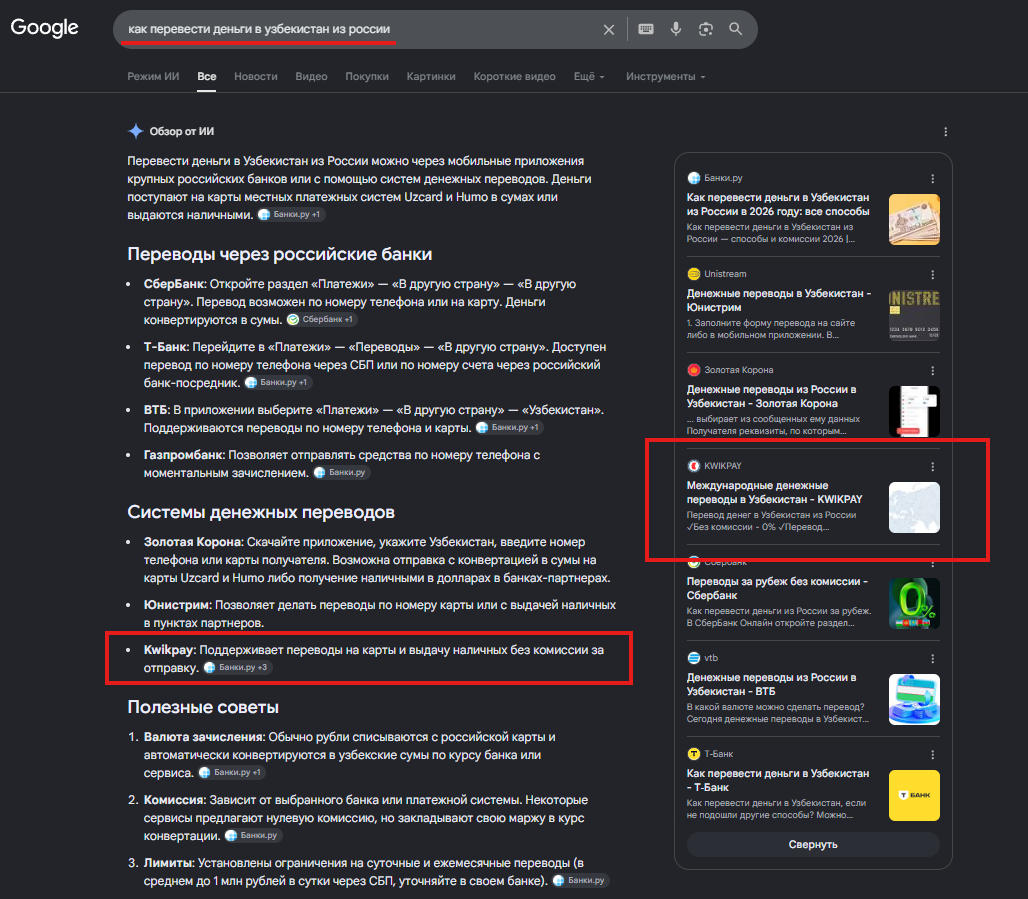The height and width of the screenshot is (899, 1028).
Task: Open the Новости tab
Action: 256,76
